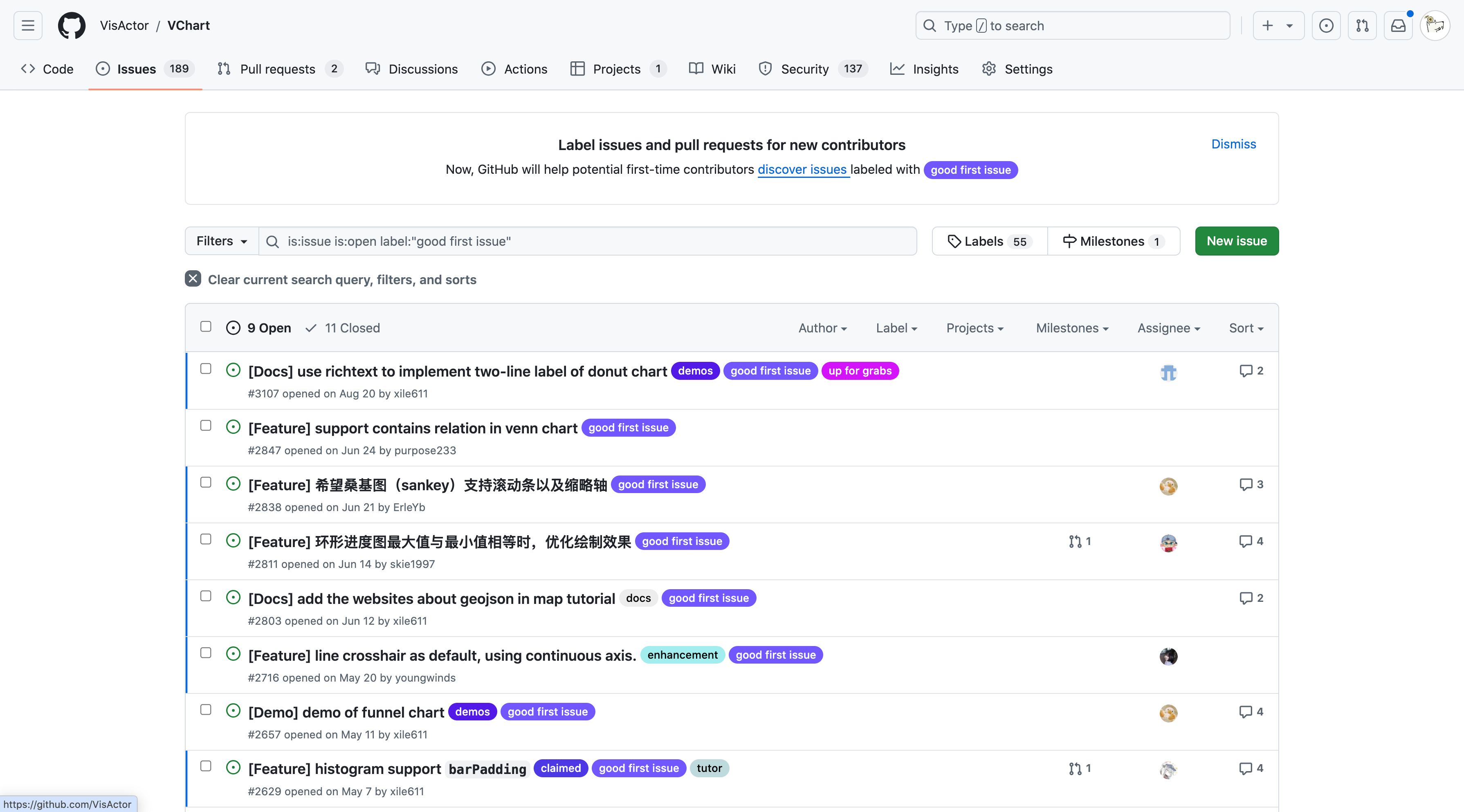Click assignee avatar on donut chart issue
Screen dimensions: 1464x812
1168,372
